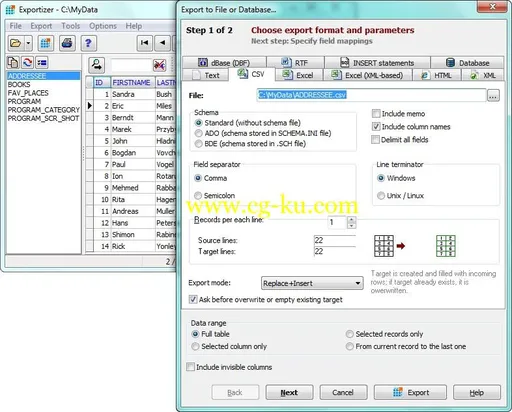The width and height of the screenshot is (512, 412).
Task: Click the print toolbar icon in Exportizer
Action: [67, 43]
